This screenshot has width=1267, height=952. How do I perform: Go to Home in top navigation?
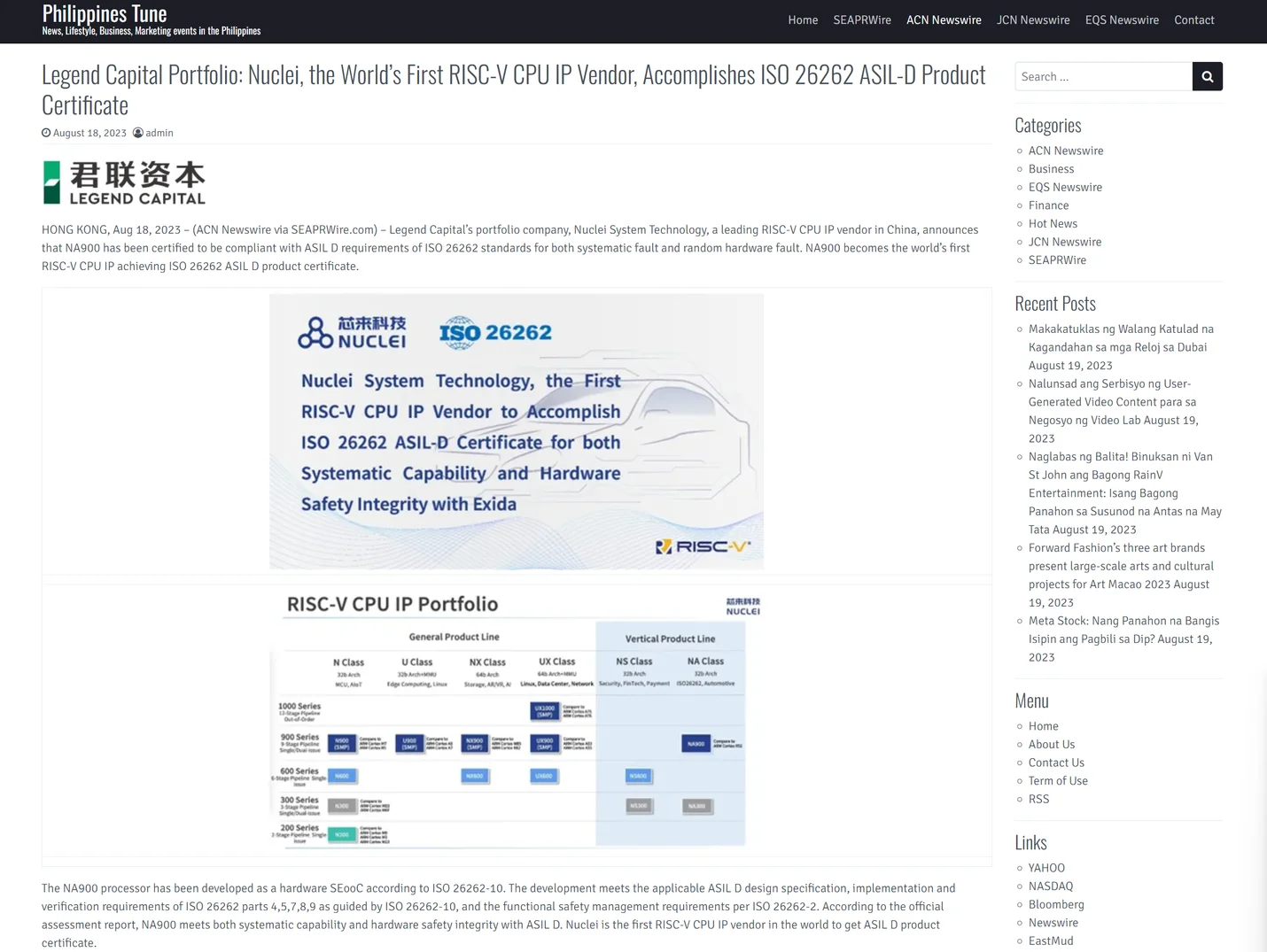coord(803,19)
